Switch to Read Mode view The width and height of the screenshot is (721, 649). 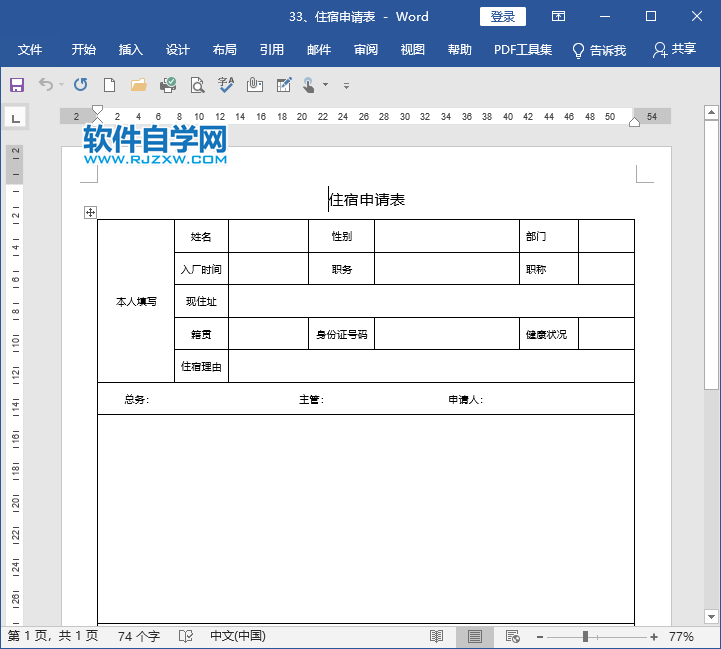[x=436, y=636]
